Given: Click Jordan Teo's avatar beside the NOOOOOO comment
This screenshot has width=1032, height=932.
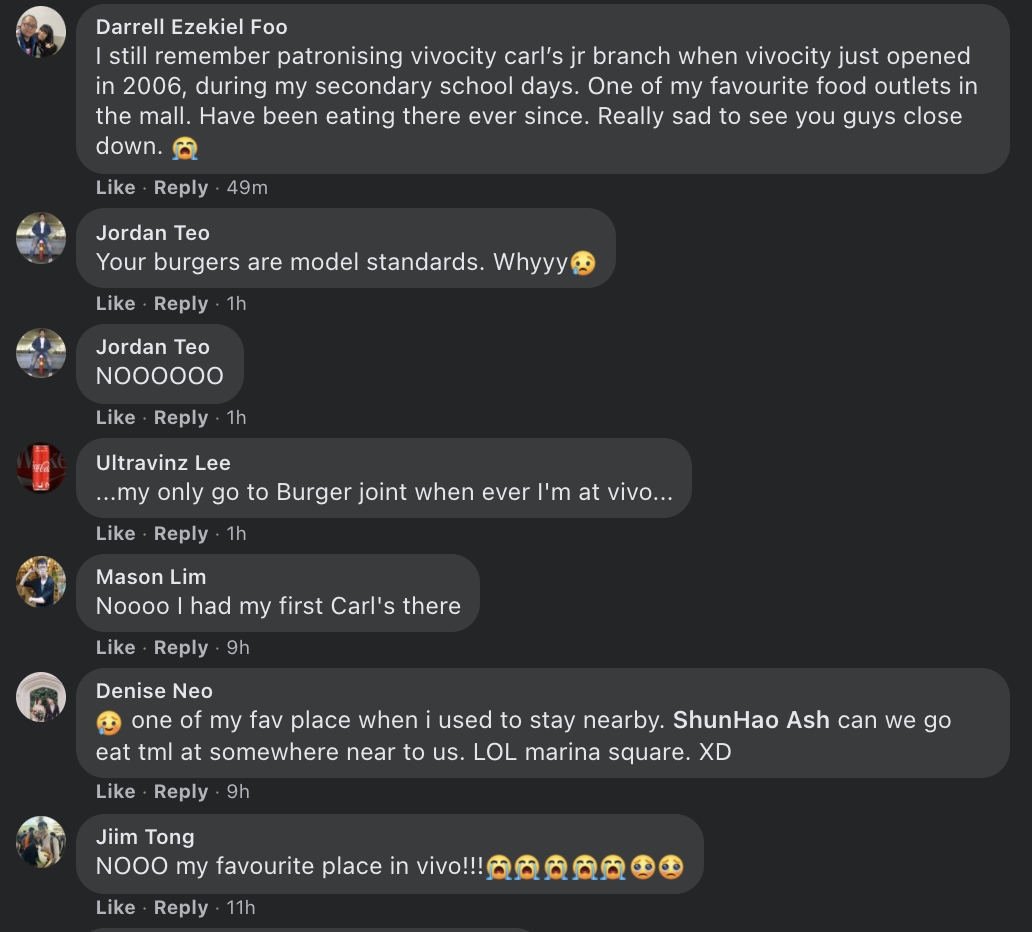Looking at the screenshot, I should (x=41, y=352).
